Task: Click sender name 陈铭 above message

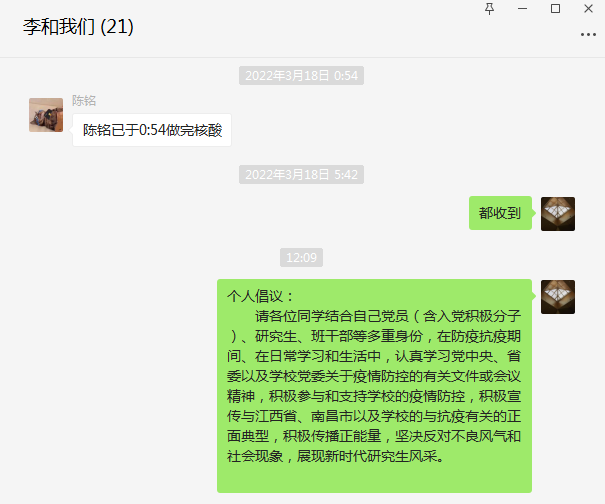Action: pyautogui.click(x=84, y=101)
